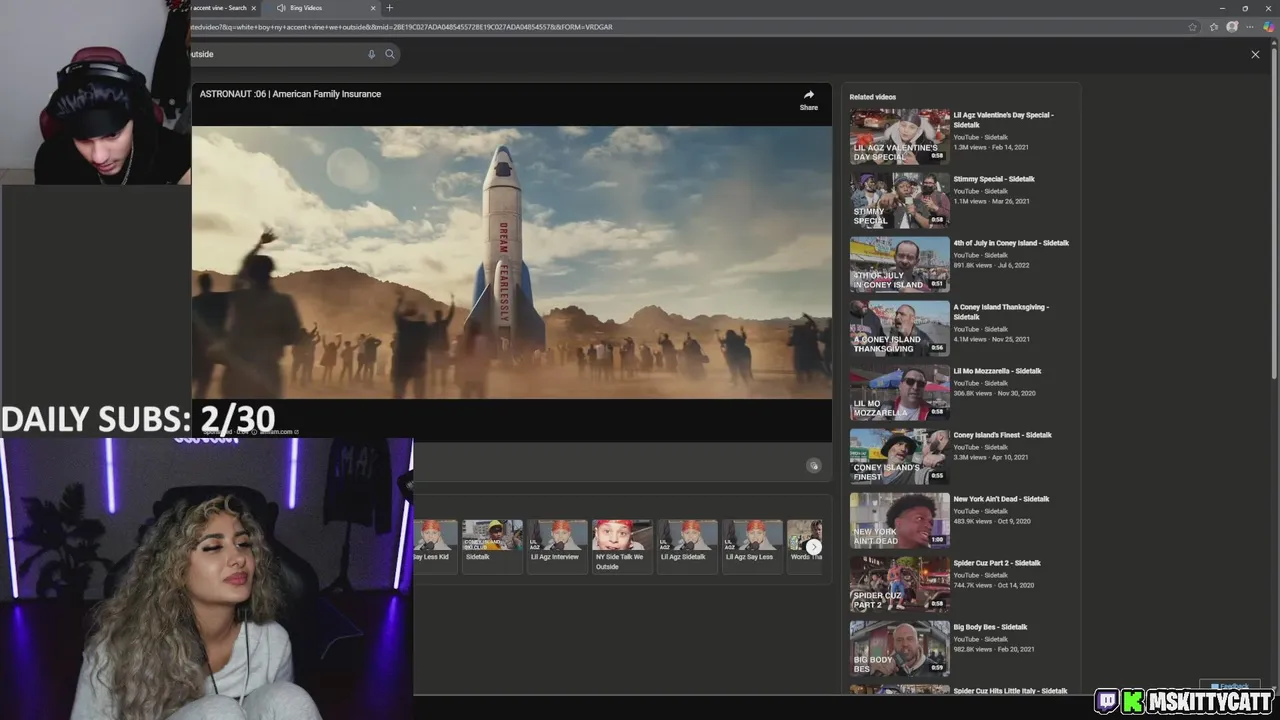Click the Feedback button at bottom right
This screenshot has height=720, width=1280.
coord(1229,686)
